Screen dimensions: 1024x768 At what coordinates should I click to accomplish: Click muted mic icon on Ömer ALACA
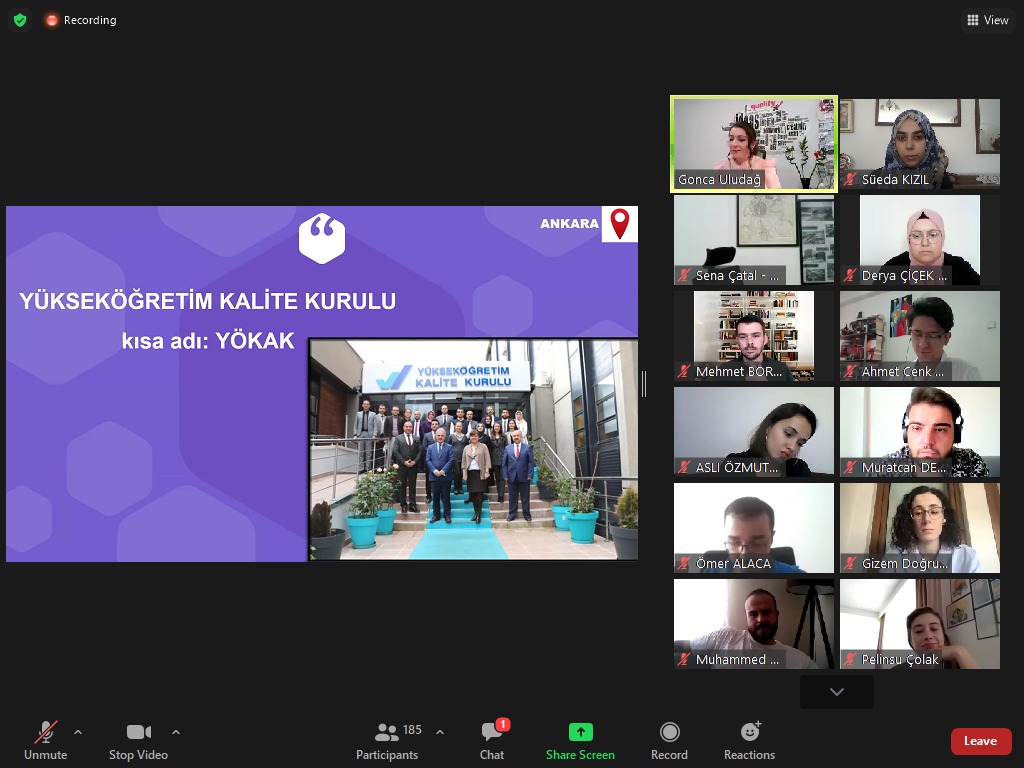[684, 563]
